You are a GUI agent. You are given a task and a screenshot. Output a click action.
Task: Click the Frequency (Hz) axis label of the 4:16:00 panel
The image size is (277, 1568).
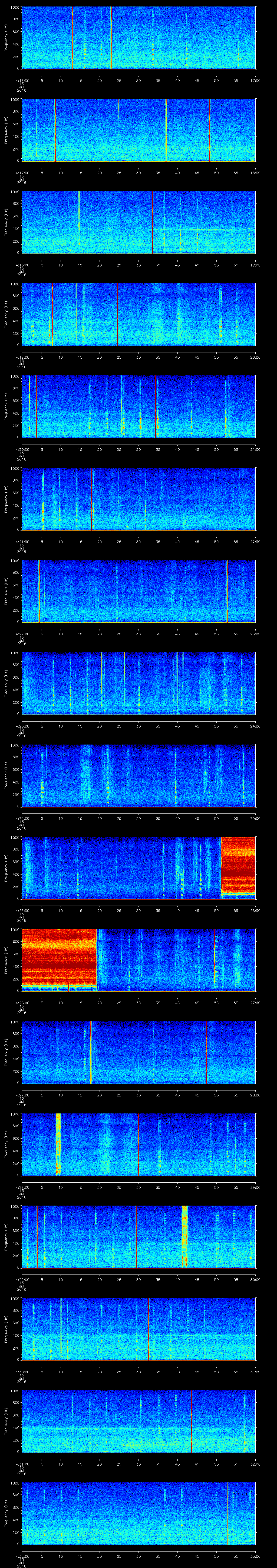[x=7, y=38]
